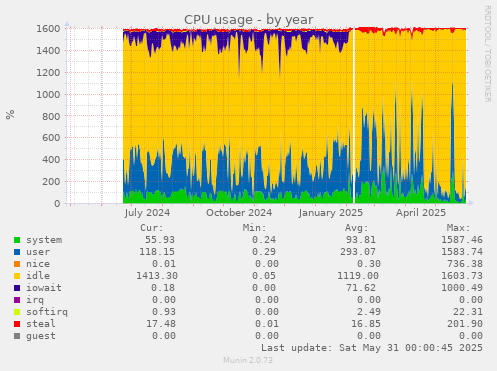Click iowait average value 71.62
Screen dimensions: 497x371
pos(361,288)
